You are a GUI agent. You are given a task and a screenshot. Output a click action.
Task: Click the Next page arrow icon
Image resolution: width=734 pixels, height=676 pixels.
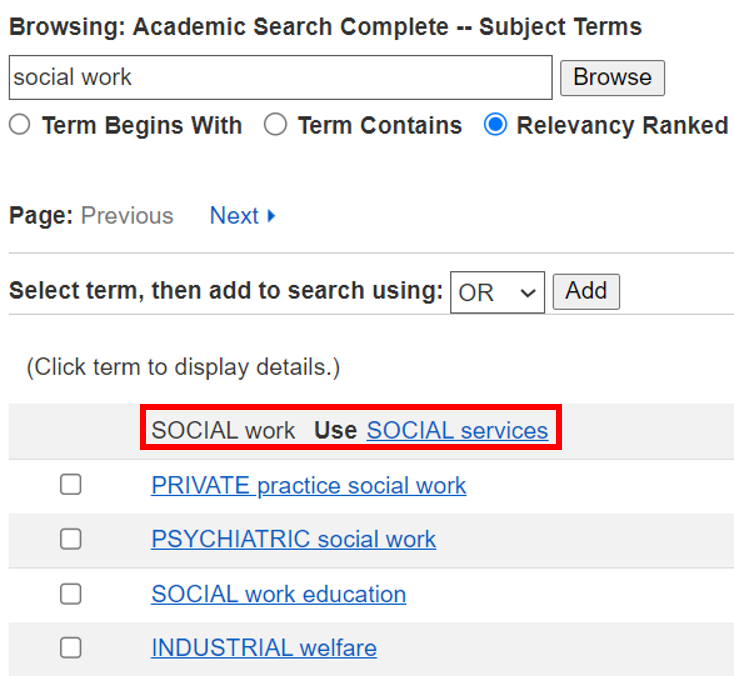click(x=271, y=216)
